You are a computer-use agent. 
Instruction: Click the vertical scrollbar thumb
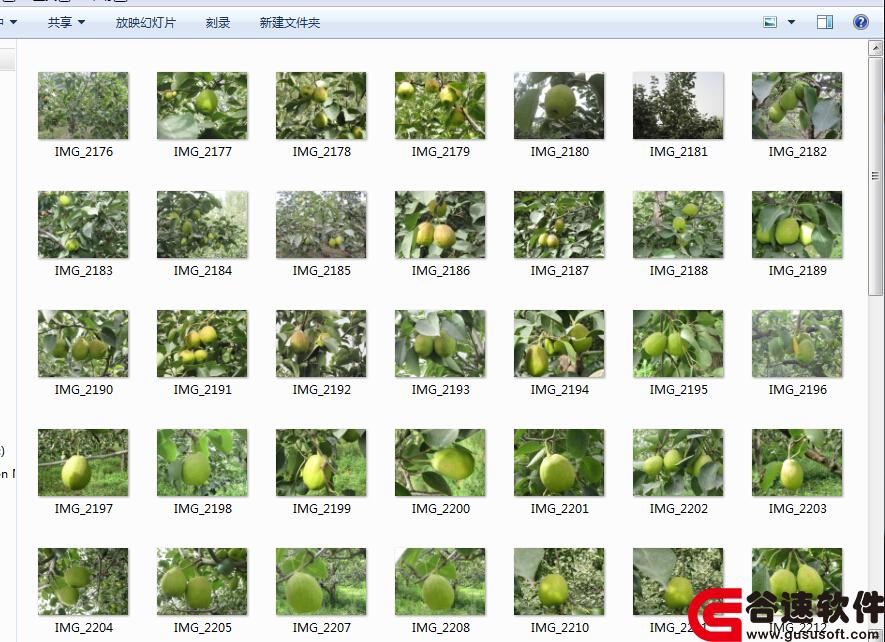(x=875, y=175)
